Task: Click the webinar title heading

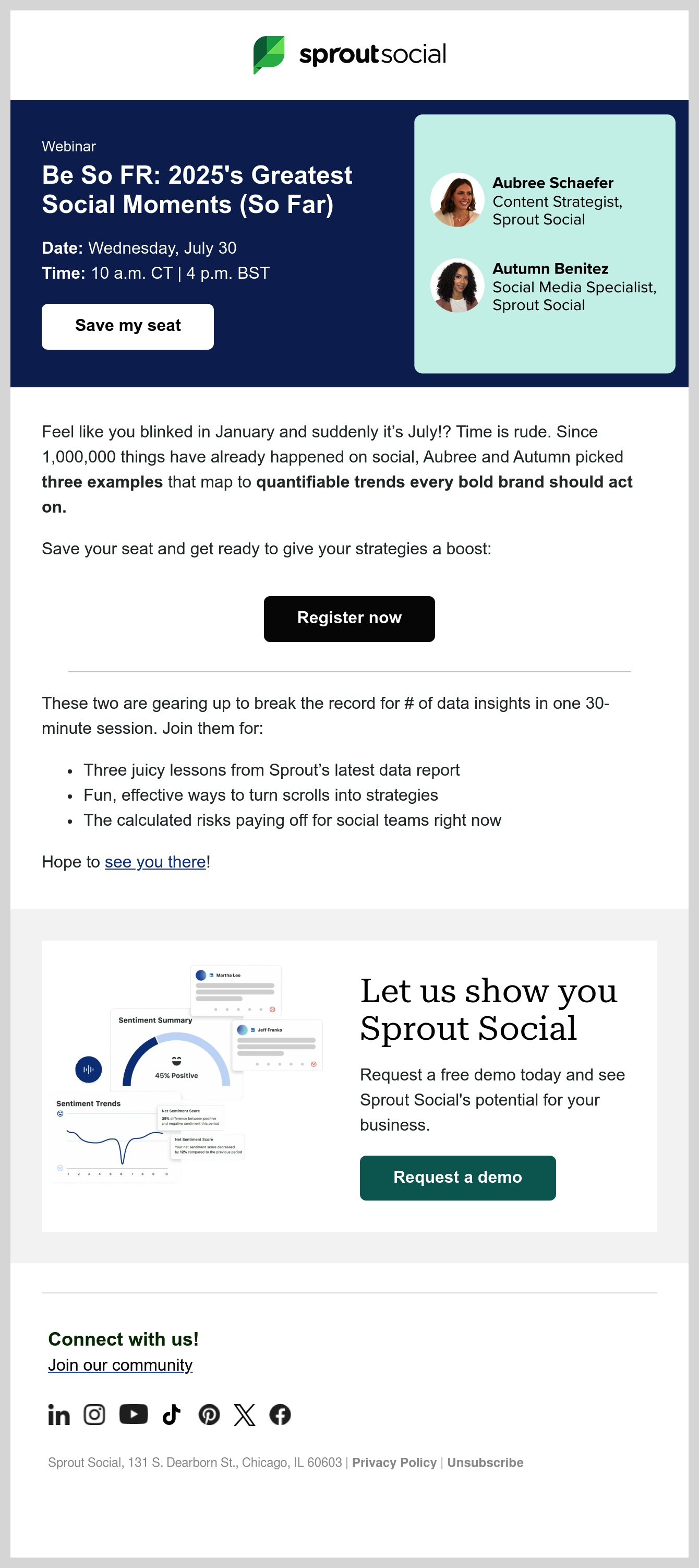Action: pyautogui.click(x=197, y=190)
